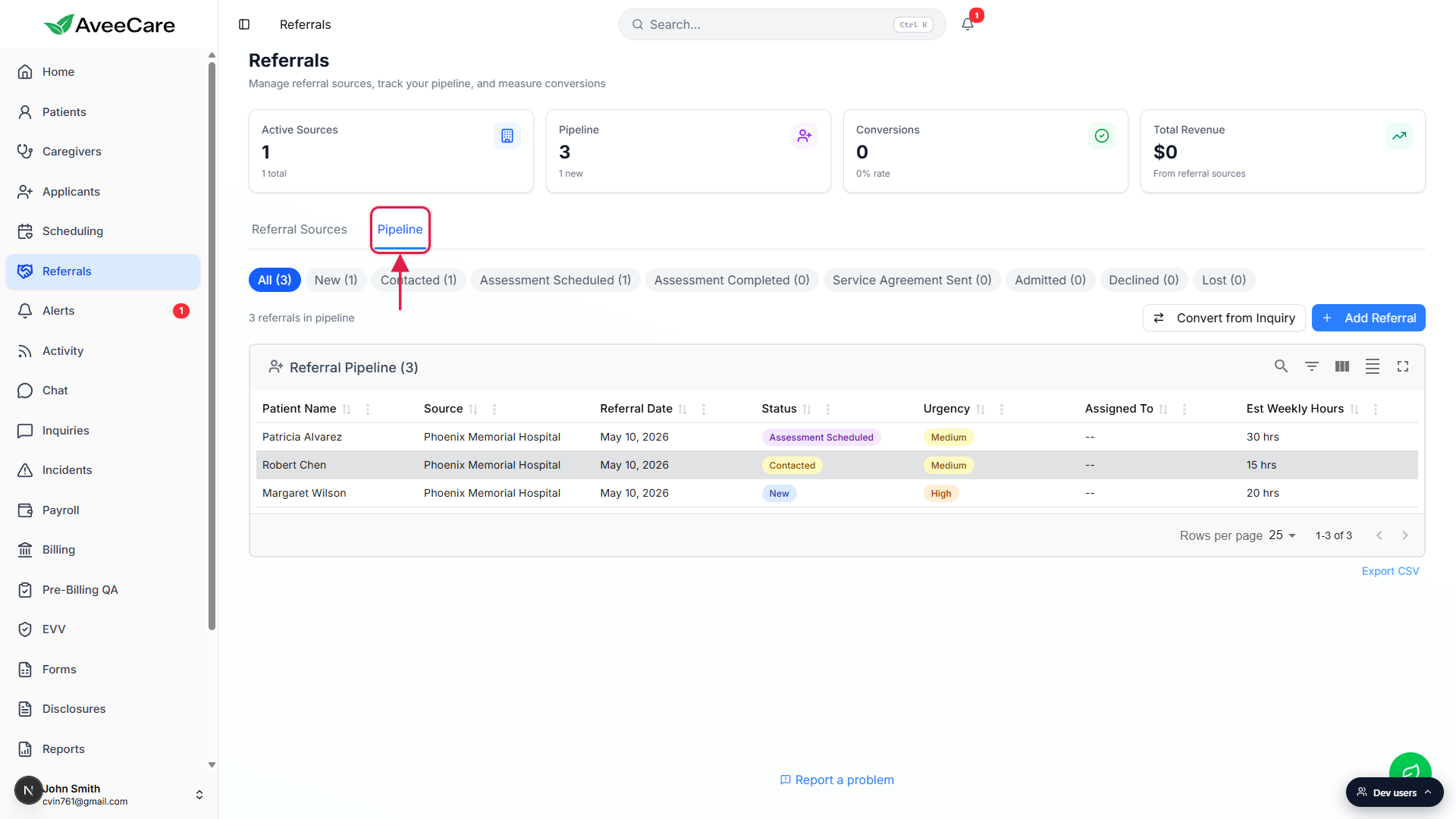1456x819 pixels.
Task: Sort by Referral Date column
Action: [682, 409]
